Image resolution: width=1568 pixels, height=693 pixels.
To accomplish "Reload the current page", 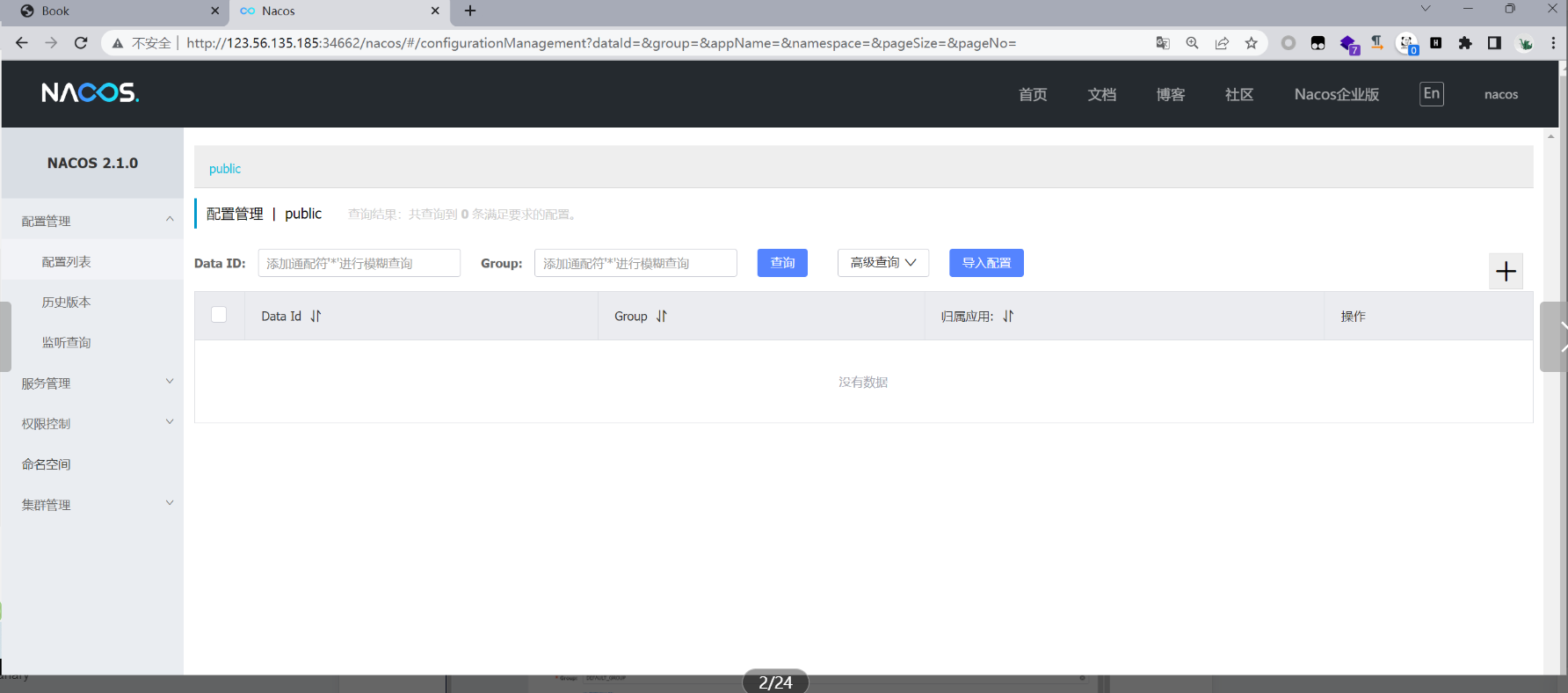I will tap(81, 43).
